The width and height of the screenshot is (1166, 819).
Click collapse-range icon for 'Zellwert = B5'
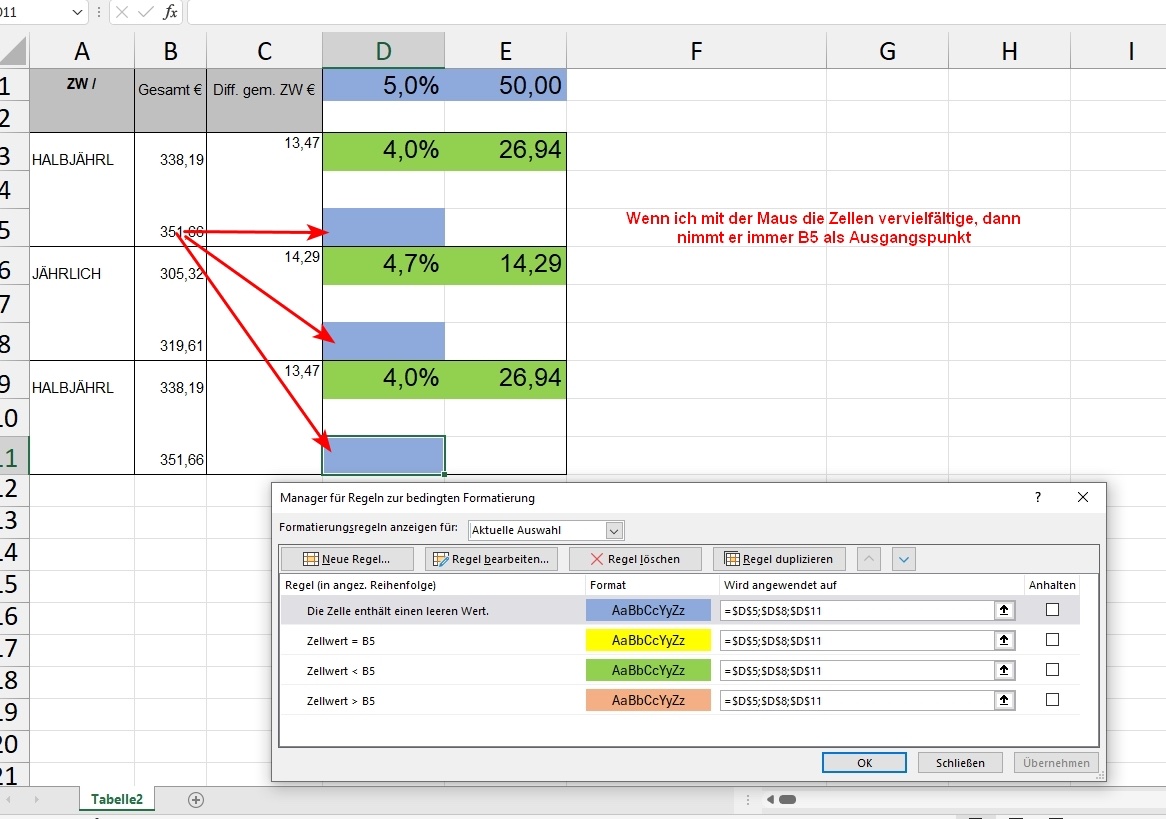pos(1004,640)
